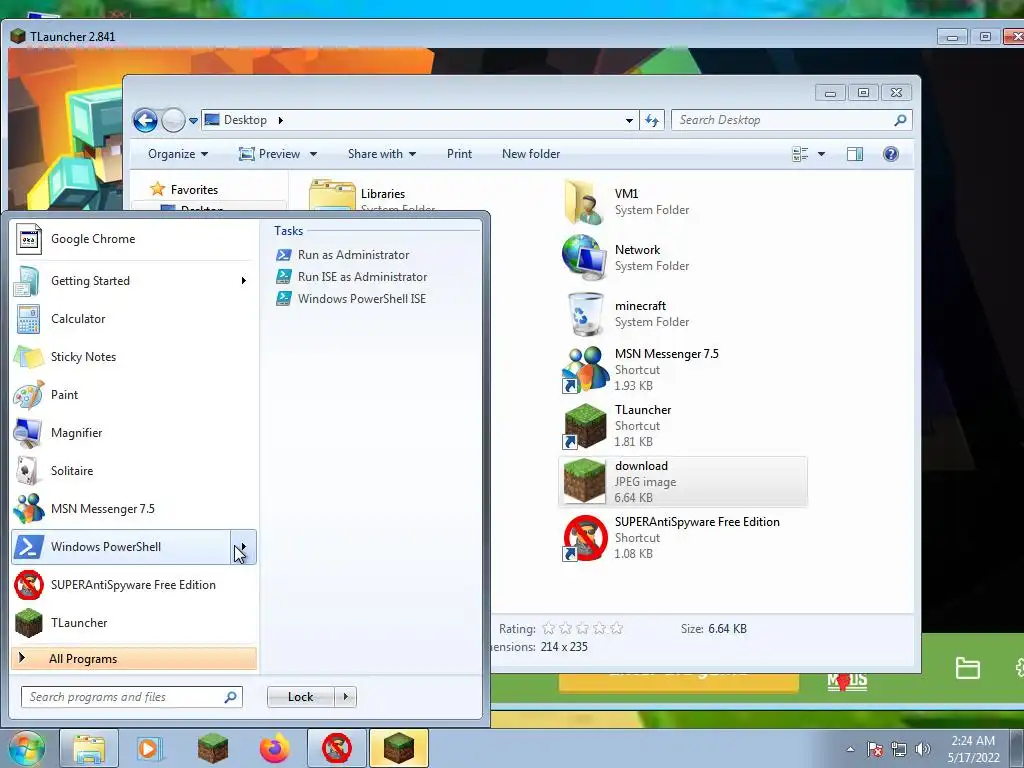Show hidden tray icons arrow
The width and height of the screenshot is (1024, 768).
(x=850, y=749)
